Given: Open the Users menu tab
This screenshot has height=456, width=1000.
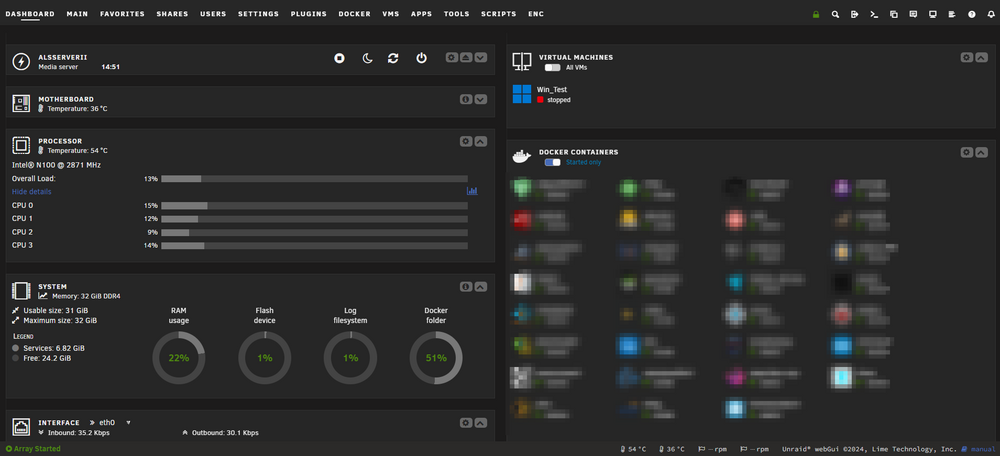Looking at the screenshot, I should tap(213, 14).
